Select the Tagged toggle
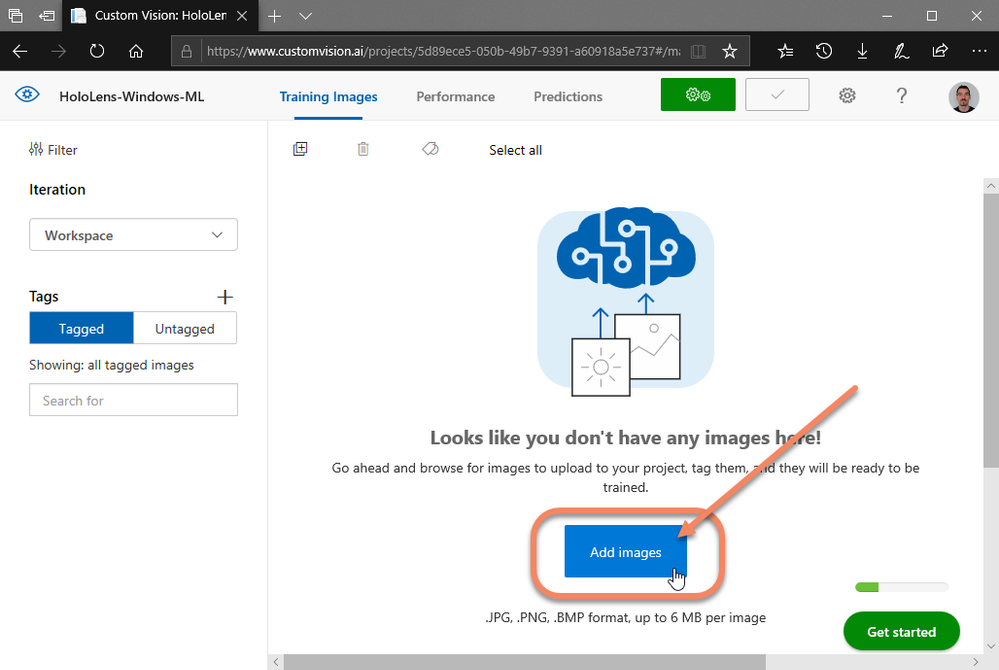The width and height of the screenshot is (999, 670). click(x=82, y=329)
